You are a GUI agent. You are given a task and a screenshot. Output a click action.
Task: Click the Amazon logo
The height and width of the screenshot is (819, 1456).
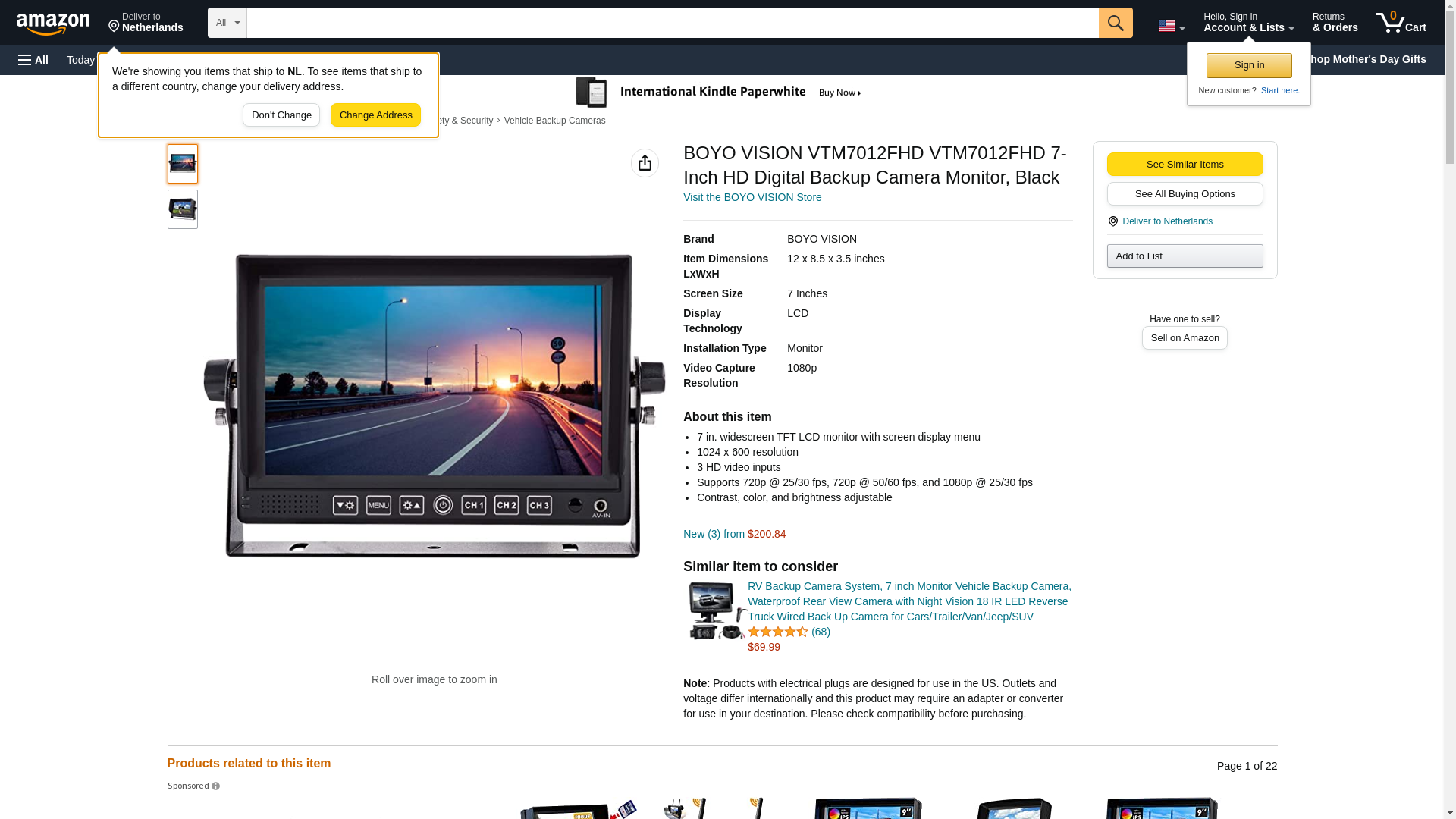click(53, 24)
